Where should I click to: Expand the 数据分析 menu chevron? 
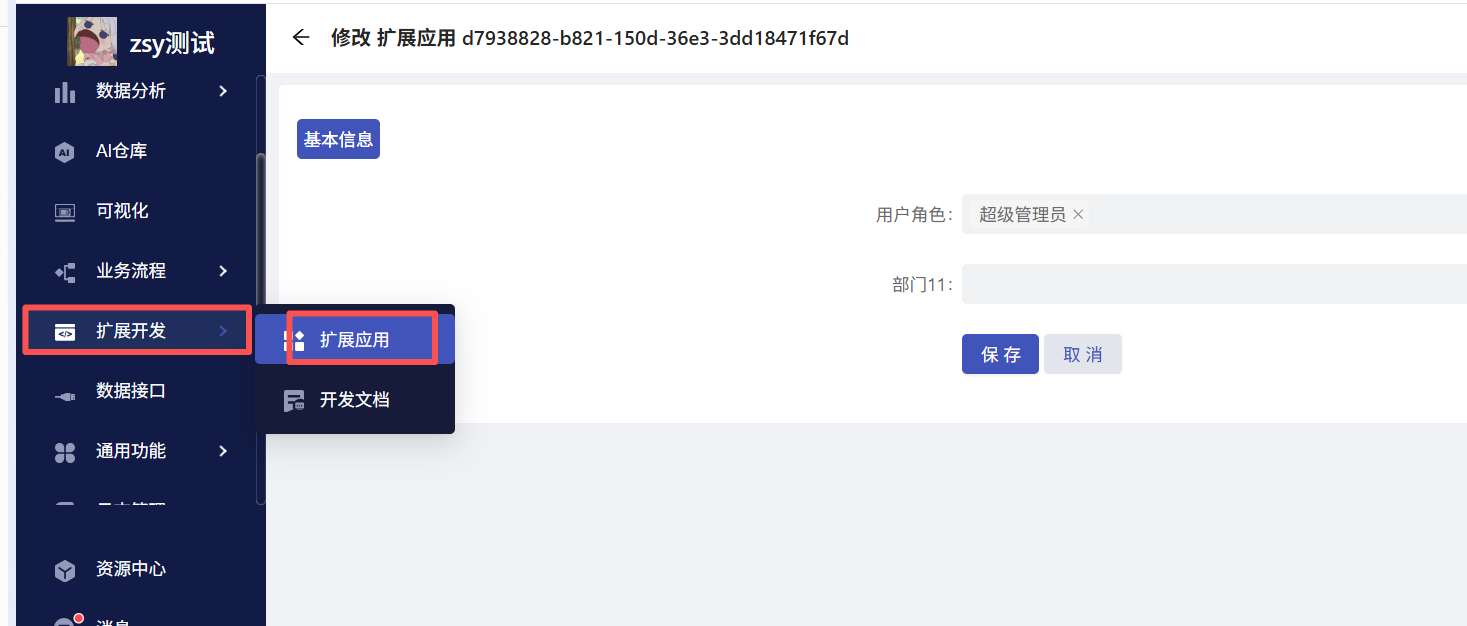pyautogui.click(x=223, y=91)
